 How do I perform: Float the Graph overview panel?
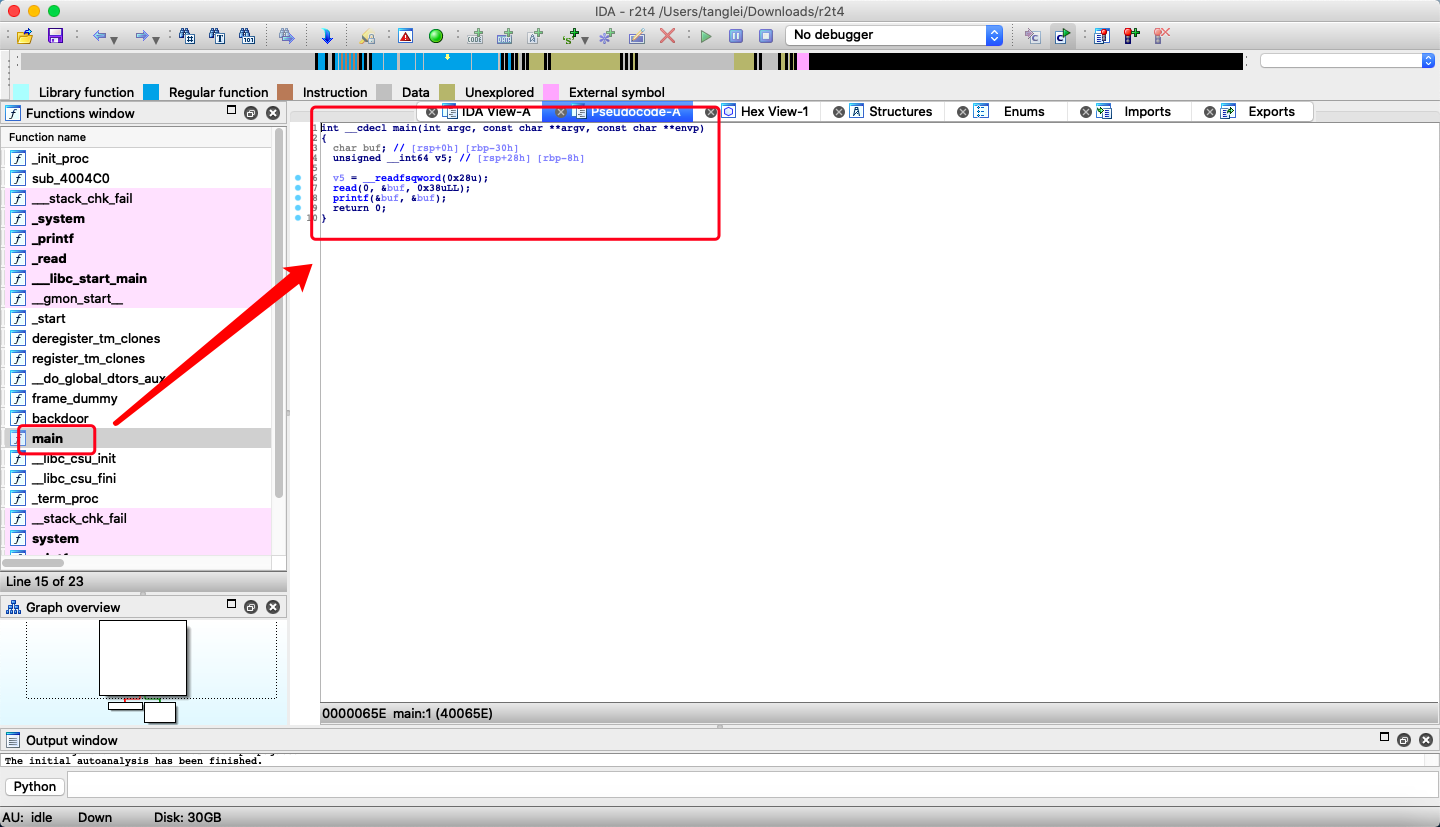[251, 607]
